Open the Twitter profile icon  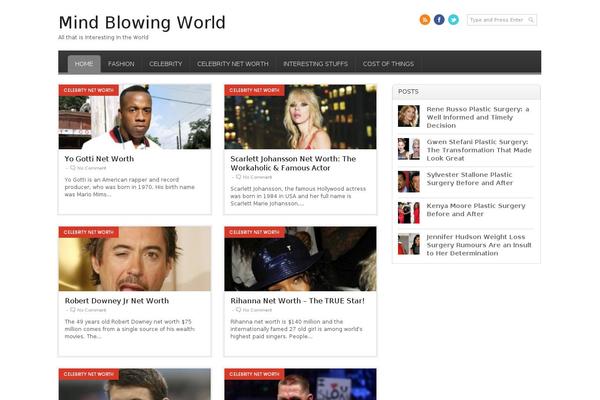pos(453,20)
